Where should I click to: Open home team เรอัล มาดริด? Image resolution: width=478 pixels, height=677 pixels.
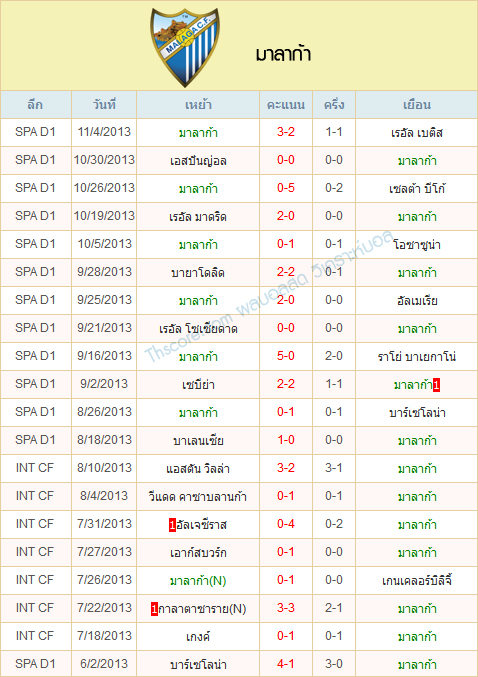click(198, 217)
